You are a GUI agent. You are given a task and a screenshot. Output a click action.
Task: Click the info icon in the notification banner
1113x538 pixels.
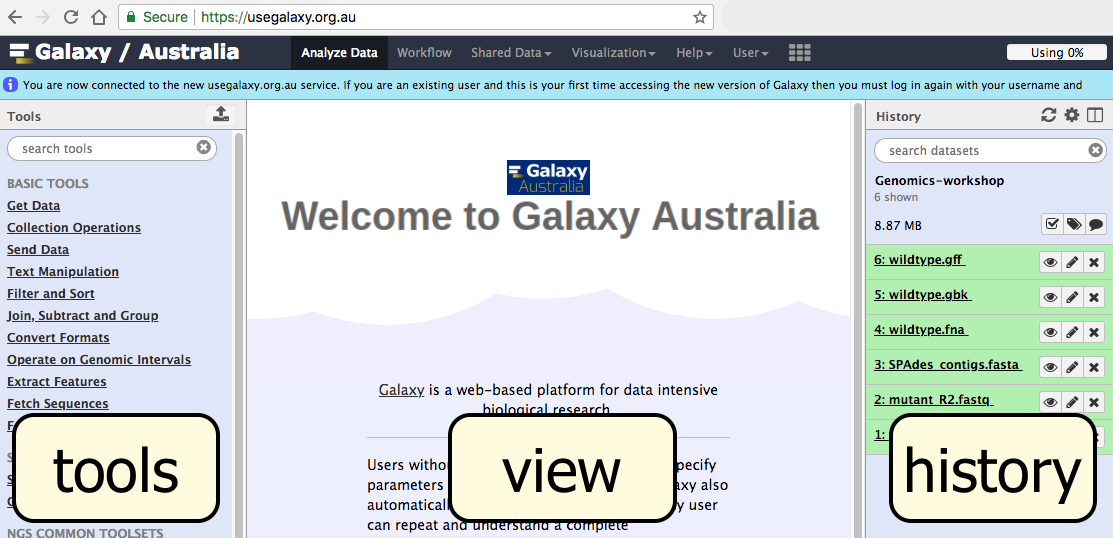pos(11,85)
